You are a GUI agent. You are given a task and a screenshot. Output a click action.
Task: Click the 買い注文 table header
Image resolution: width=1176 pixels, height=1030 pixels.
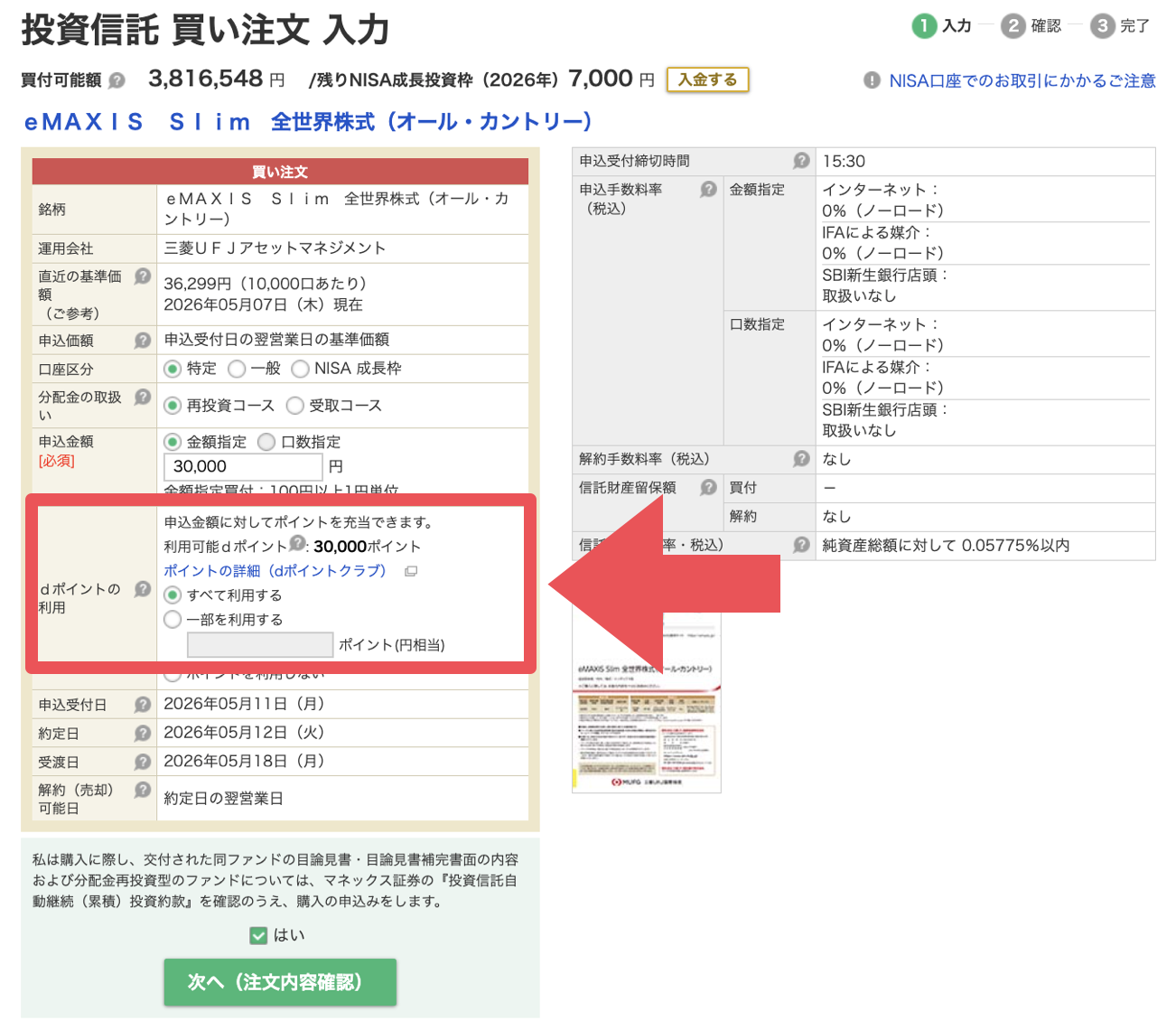click(280, 172)
